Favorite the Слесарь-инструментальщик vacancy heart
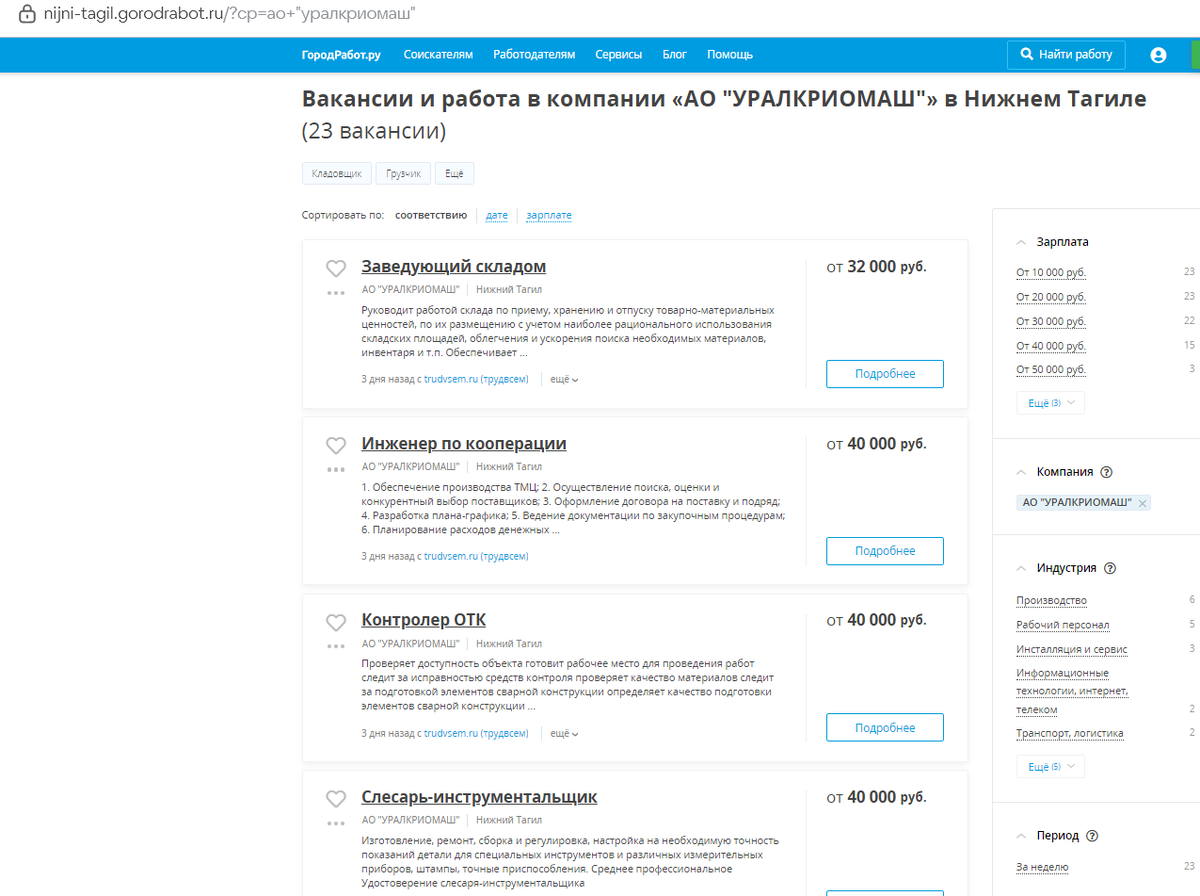The image size is (1200, 896). tap(336, 799)
